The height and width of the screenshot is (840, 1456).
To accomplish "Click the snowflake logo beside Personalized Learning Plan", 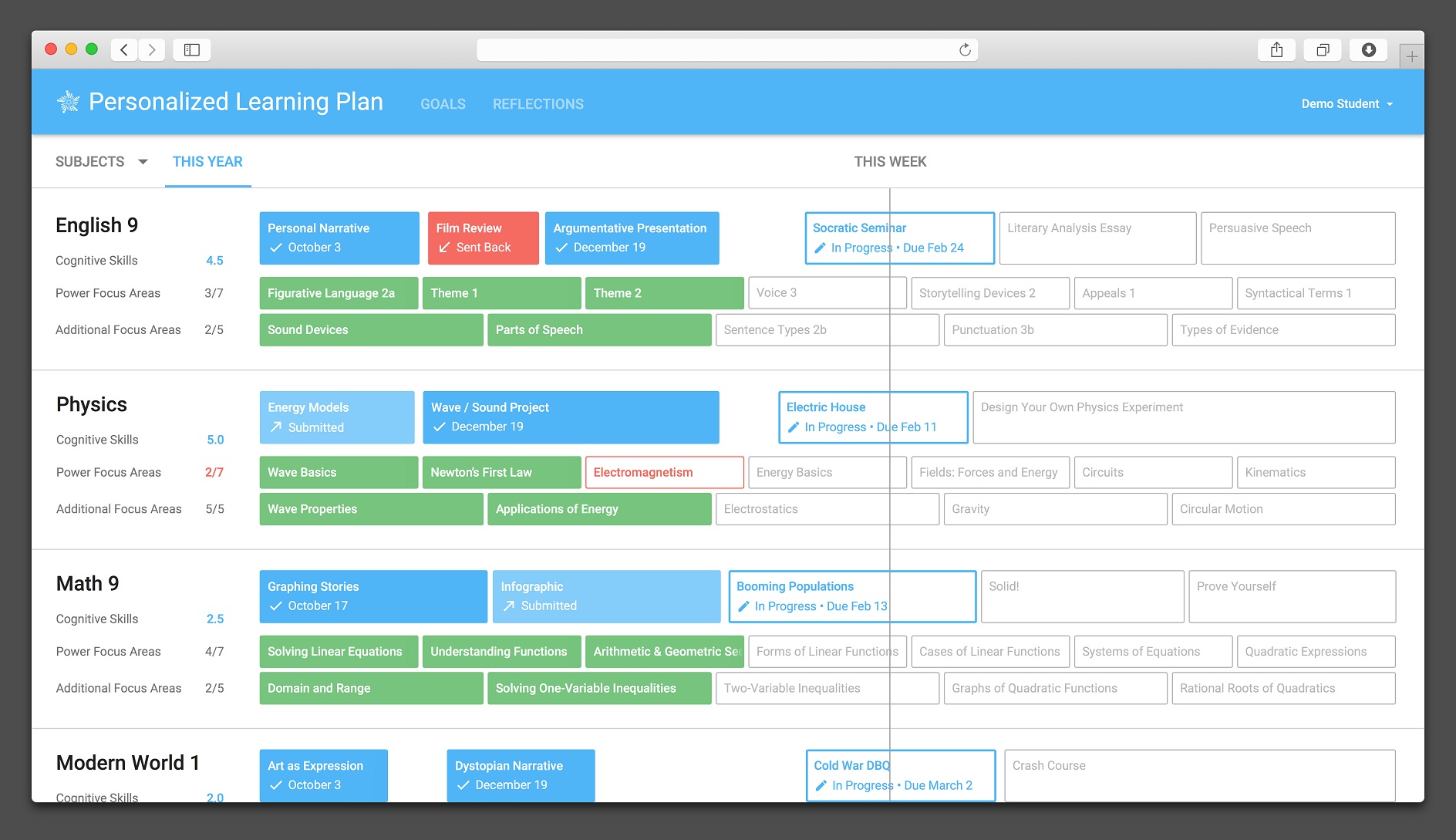I will point(69,102).
